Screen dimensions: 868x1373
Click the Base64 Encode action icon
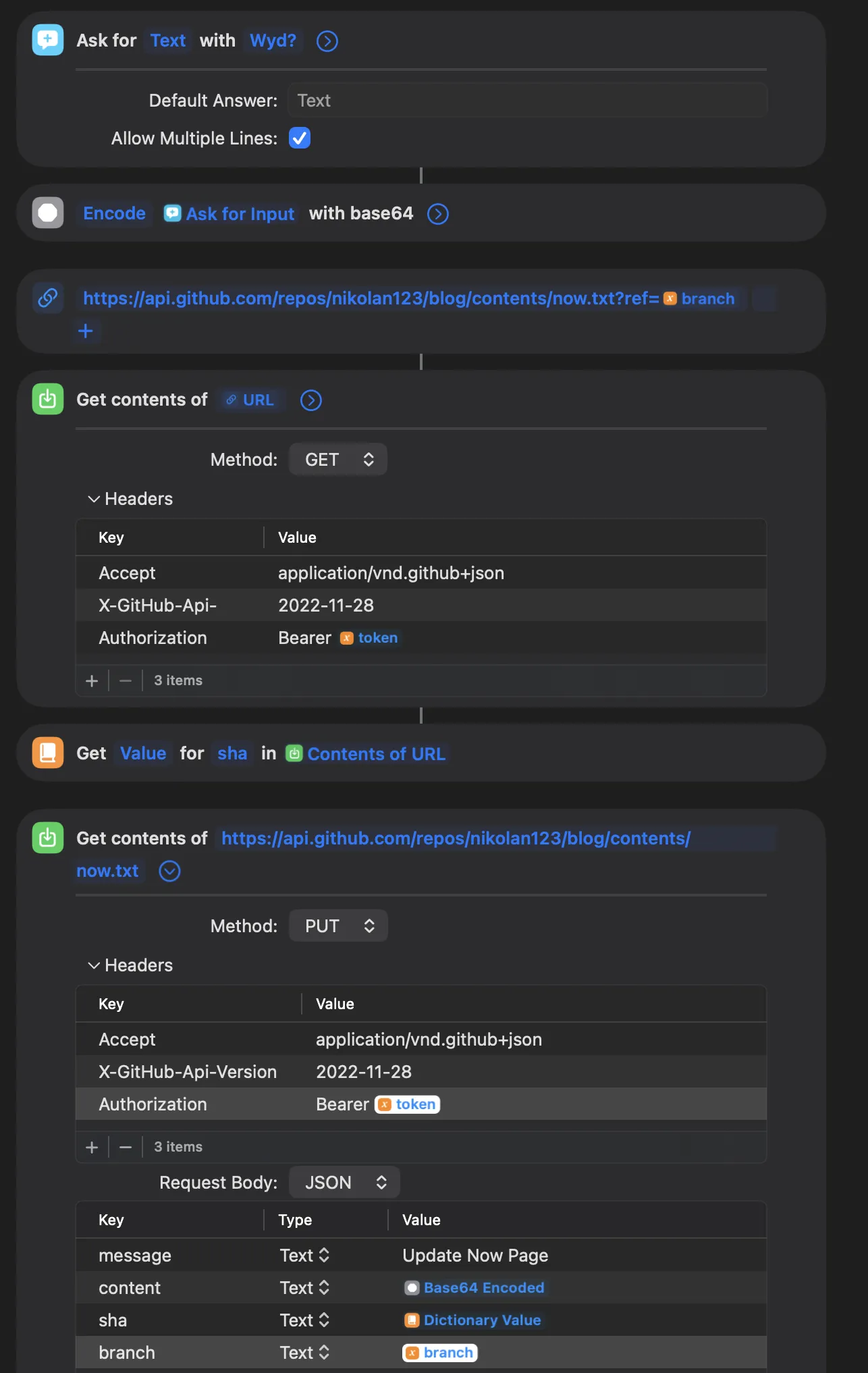coord(48,213)
